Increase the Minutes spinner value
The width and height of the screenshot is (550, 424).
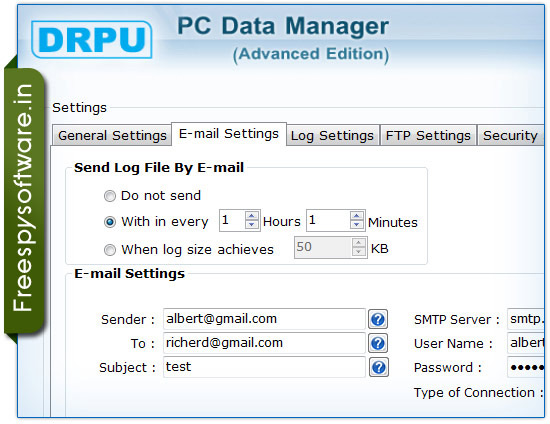356,216
